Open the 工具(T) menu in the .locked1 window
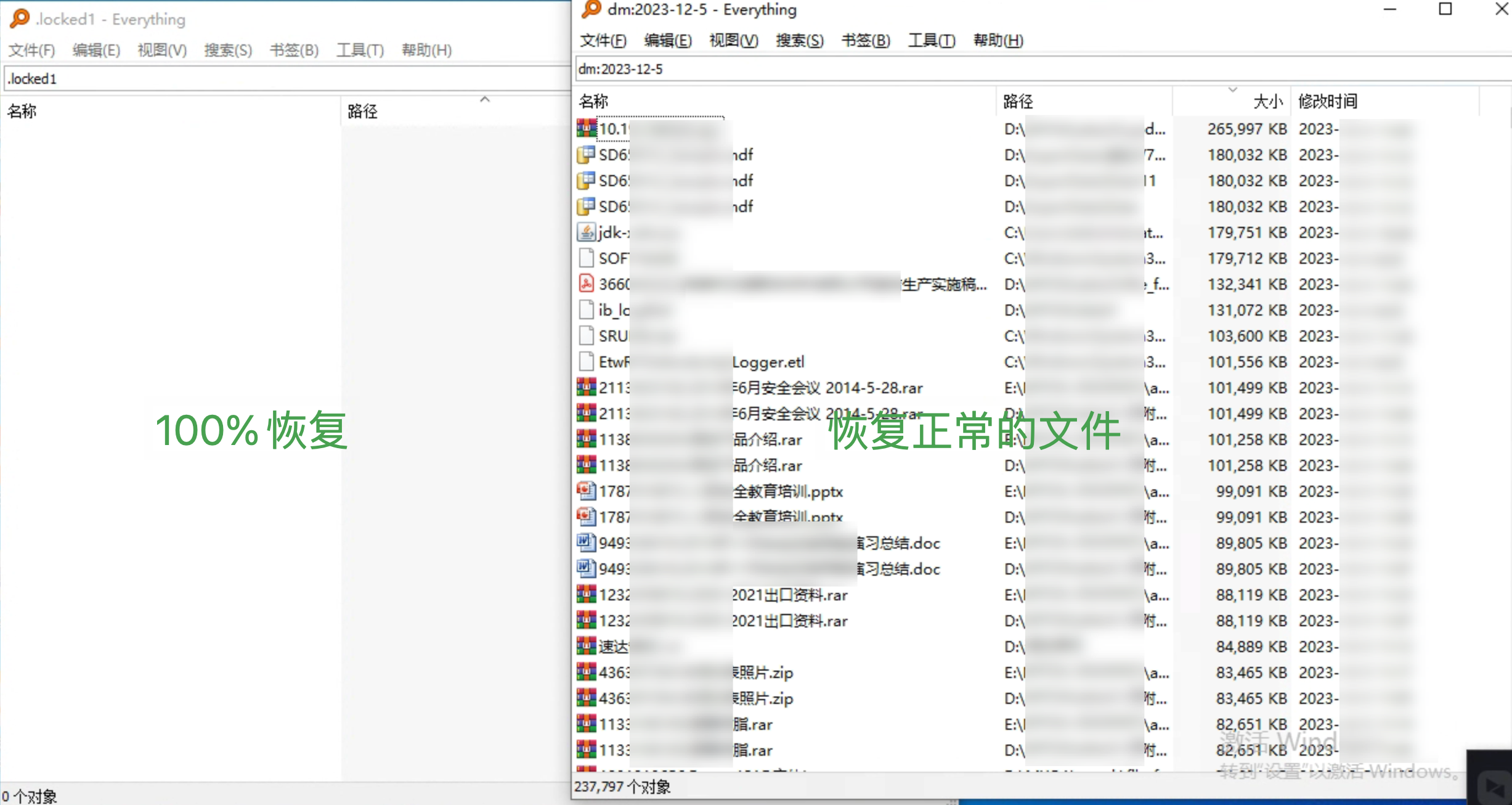 [x=360, y=50]
